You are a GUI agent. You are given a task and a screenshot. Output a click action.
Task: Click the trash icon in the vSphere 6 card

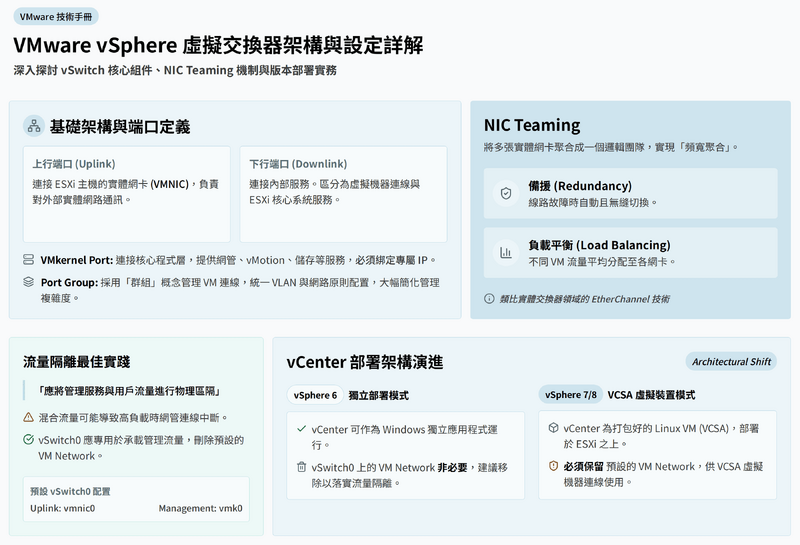click(x=301, y=467)
